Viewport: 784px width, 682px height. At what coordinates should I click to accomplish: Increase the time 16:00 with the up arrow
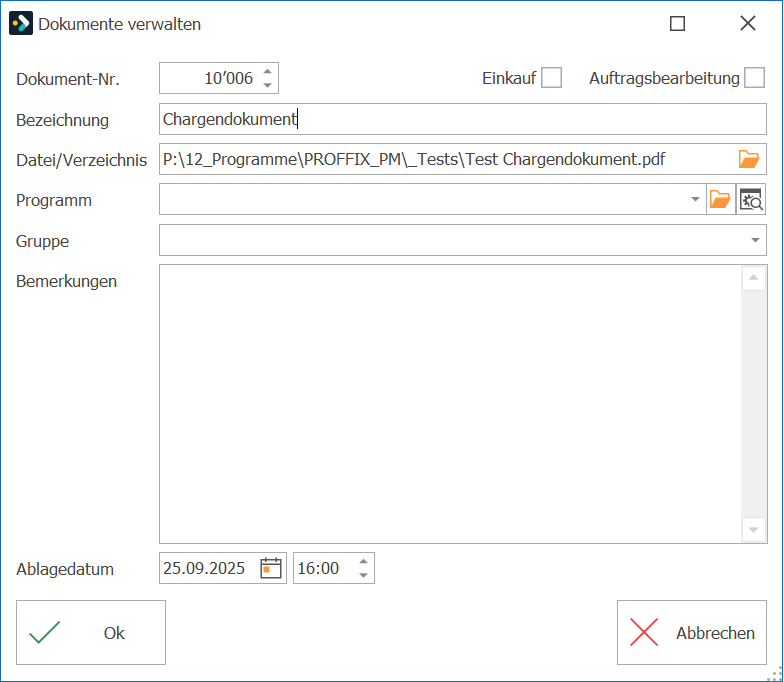click(364, 562)
